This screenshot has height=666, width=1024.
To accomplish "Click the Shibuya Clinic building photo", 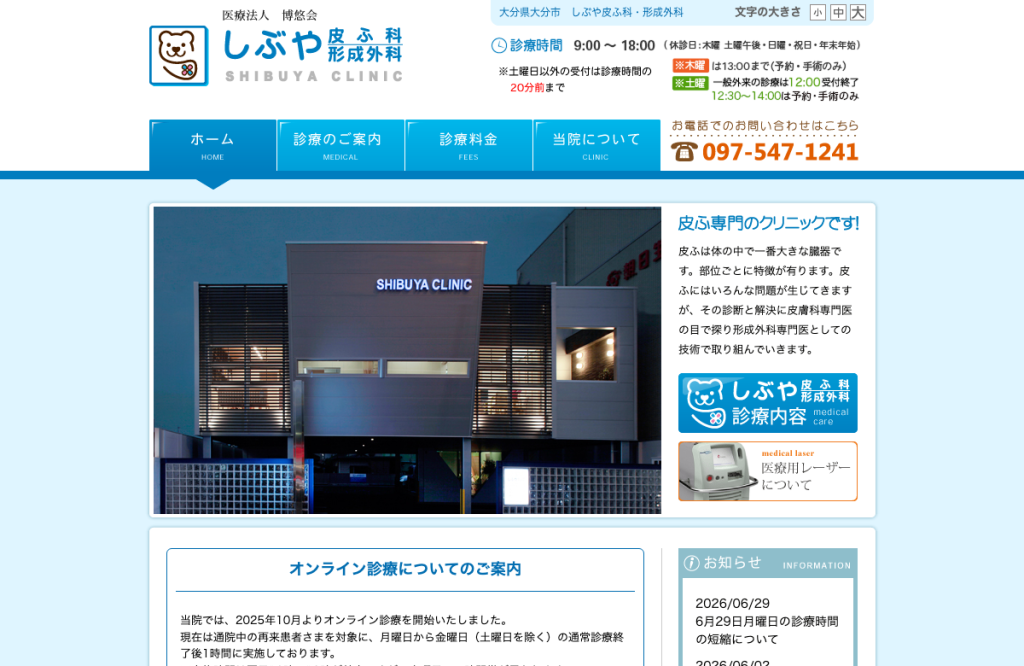I will (408, 360).
